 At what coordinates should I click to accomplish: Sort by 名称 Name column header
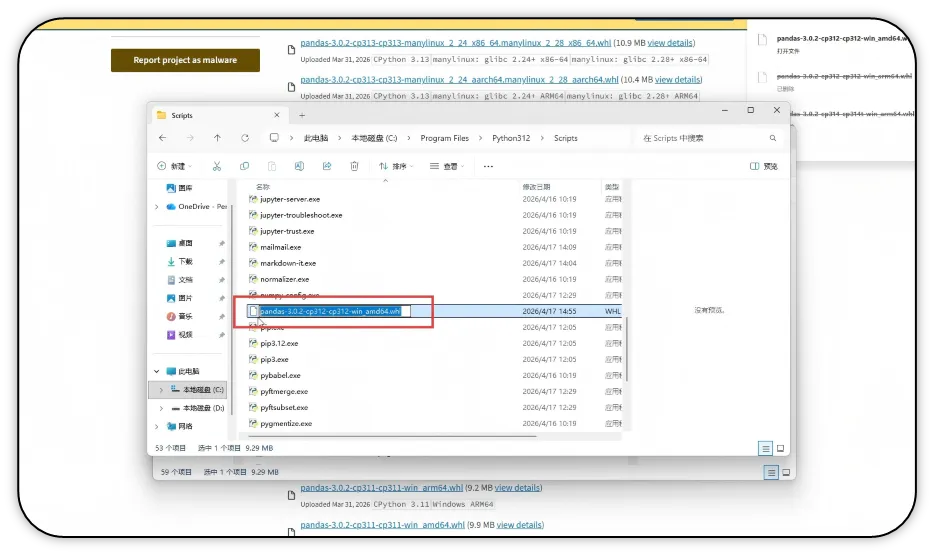point(263,186)
